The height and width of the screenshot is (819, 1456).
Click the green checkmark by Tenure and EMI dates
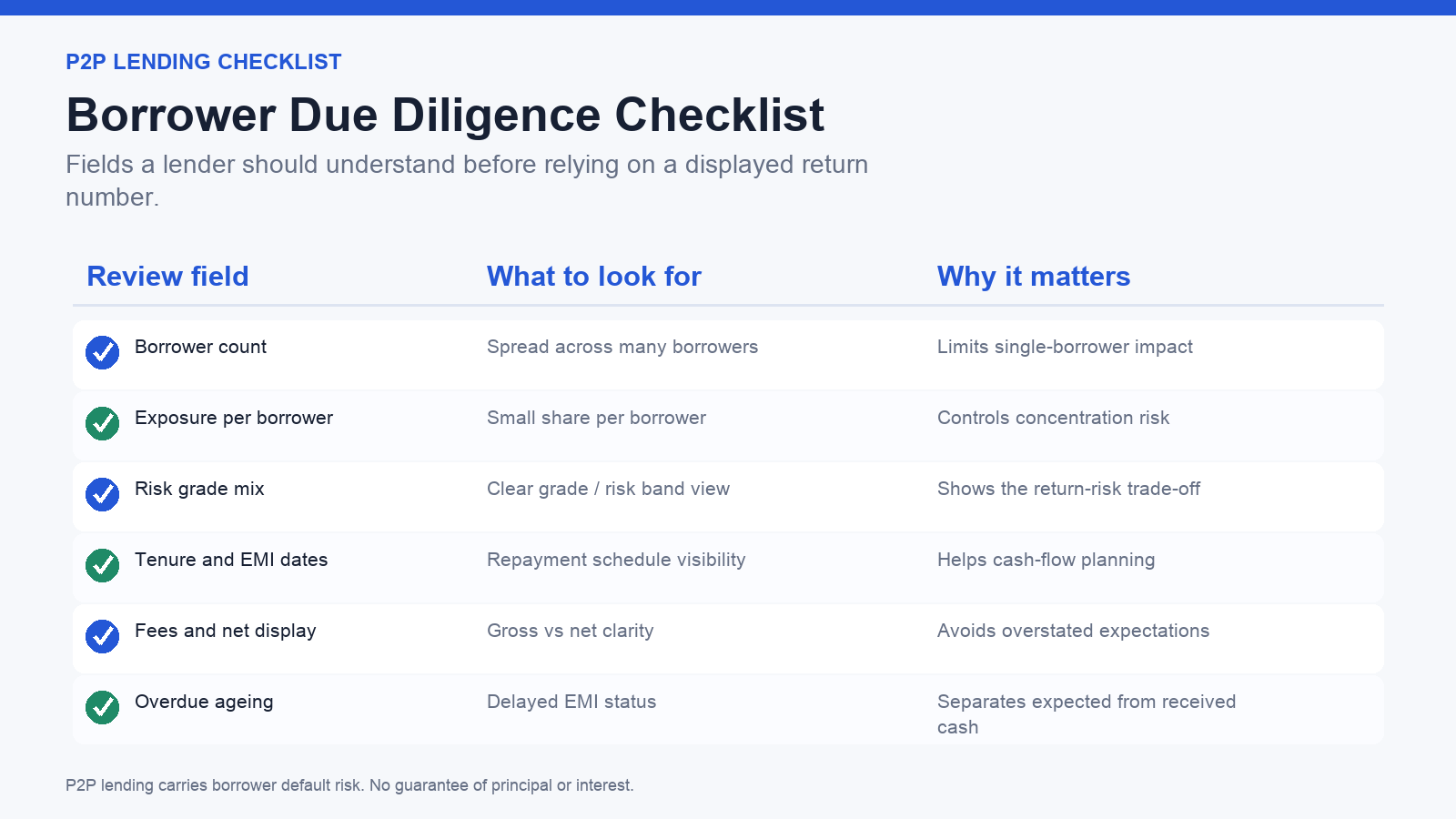coord(102,565)
